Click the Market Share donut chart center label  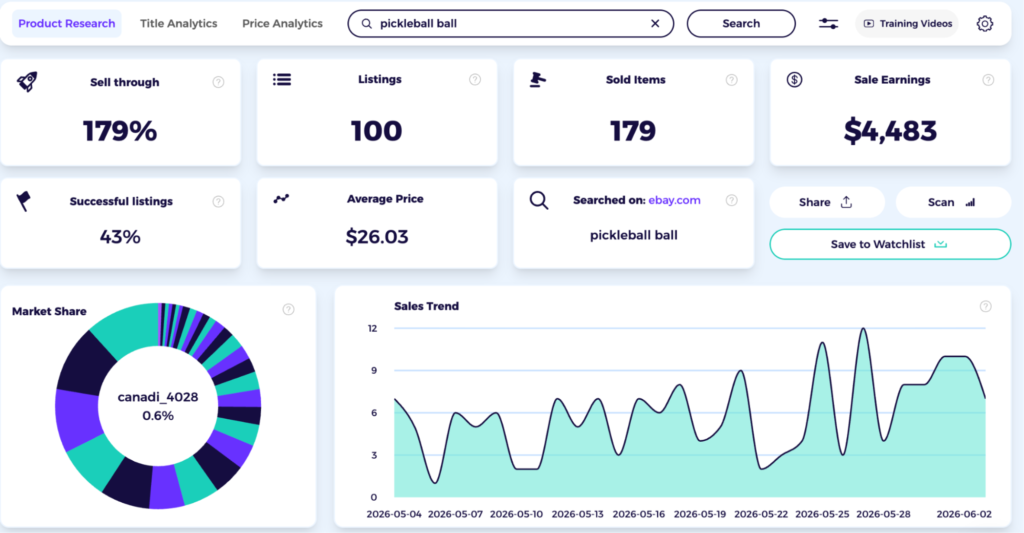tap(158, 406)
